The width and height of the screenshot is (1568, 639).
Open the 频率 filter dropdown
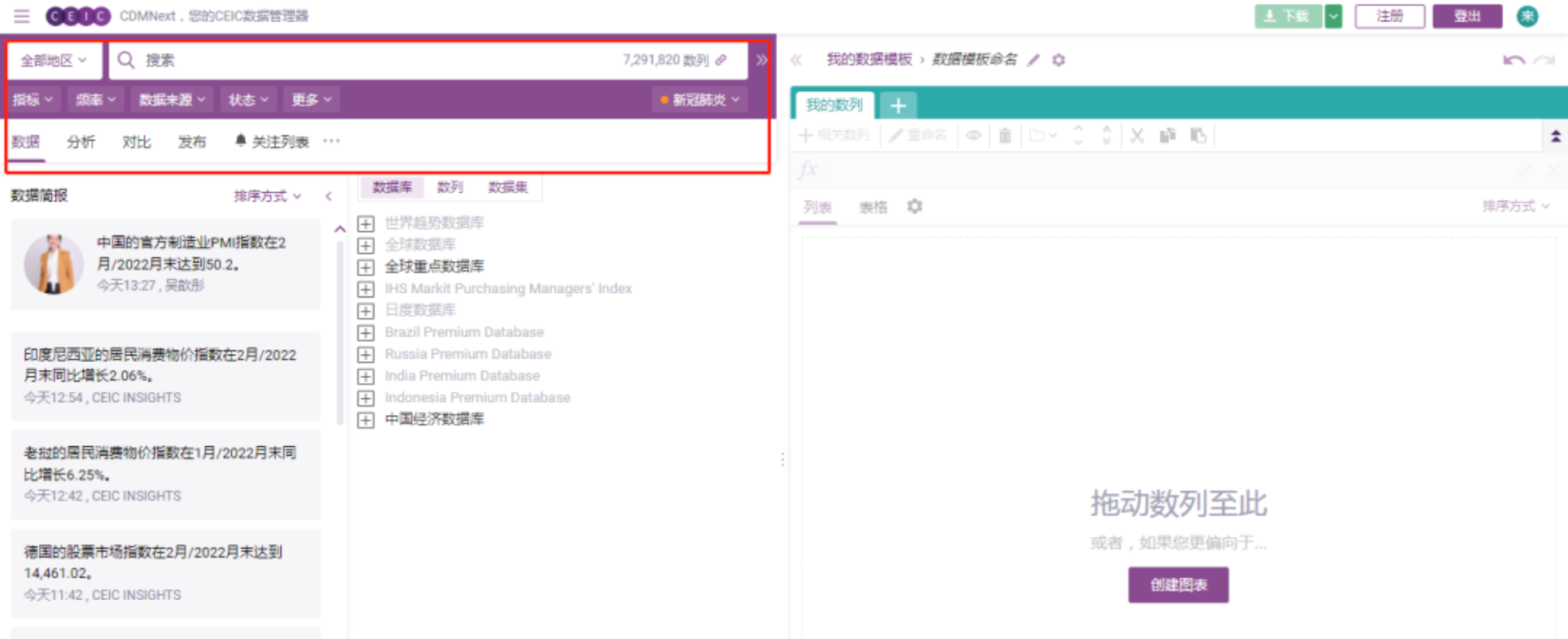point(96,100)
